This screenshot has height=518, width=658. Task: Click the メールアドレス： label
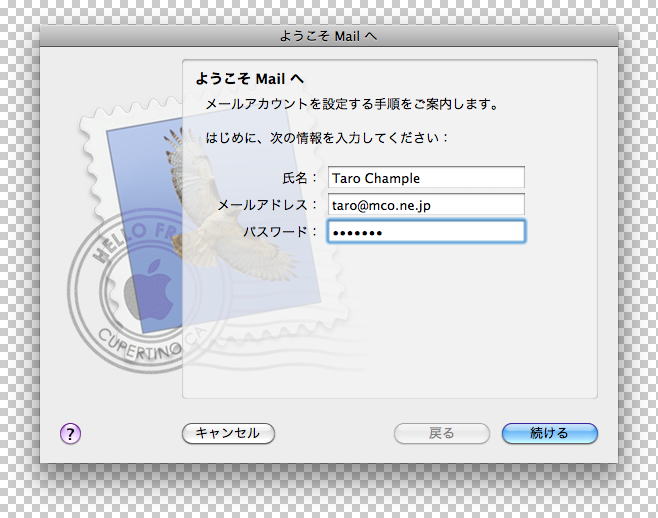[268, 205]
